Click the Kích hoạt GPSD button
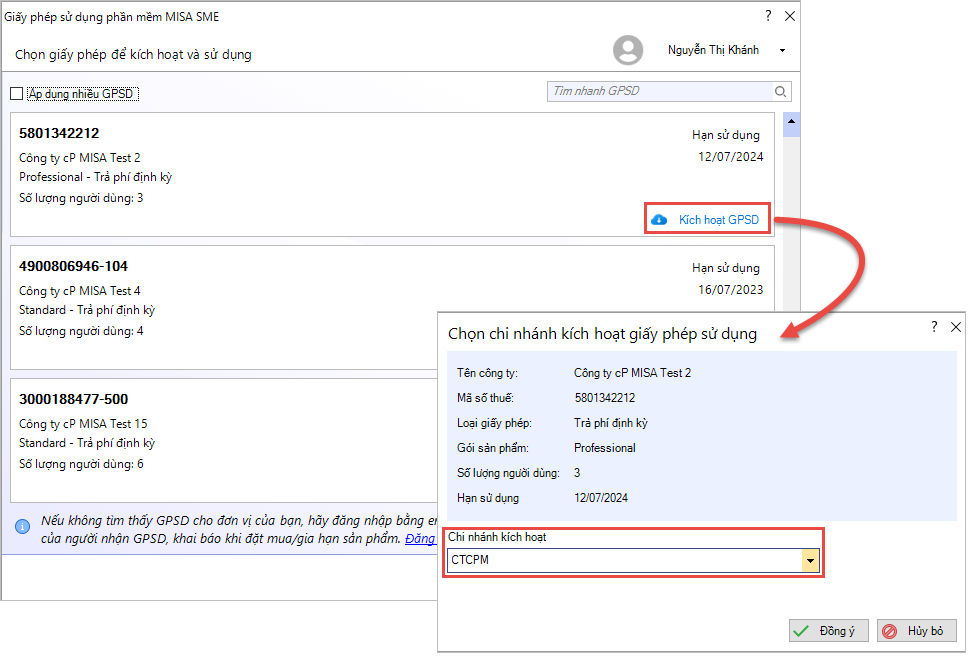Screen dimensions: 972x662 [708, 220]
